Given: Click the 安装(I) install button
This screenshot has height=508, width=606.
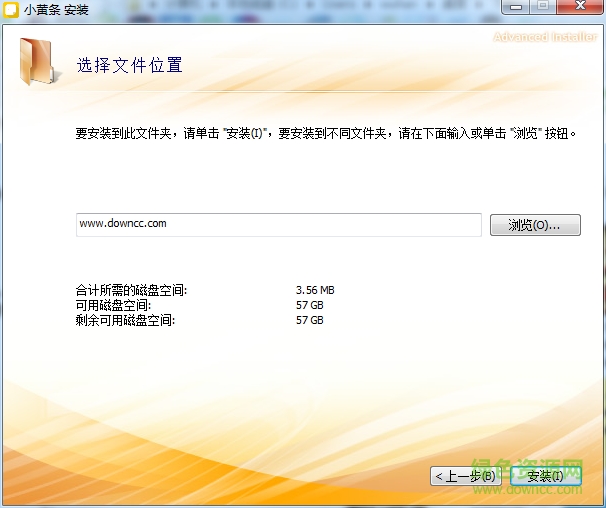Looking at the screenshot, I should click(x=545, y=476).
